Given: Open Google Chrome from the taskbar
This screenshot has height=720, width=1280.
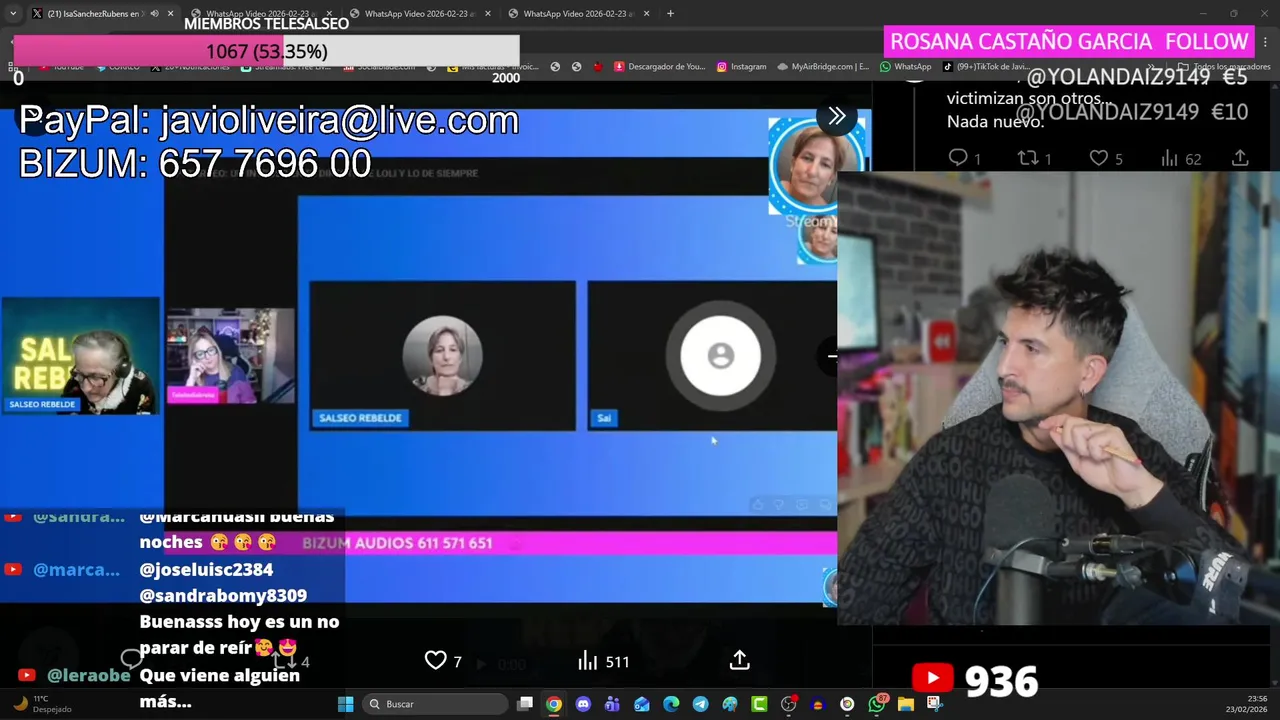Looking at the screenshot, I should point(553,704).
